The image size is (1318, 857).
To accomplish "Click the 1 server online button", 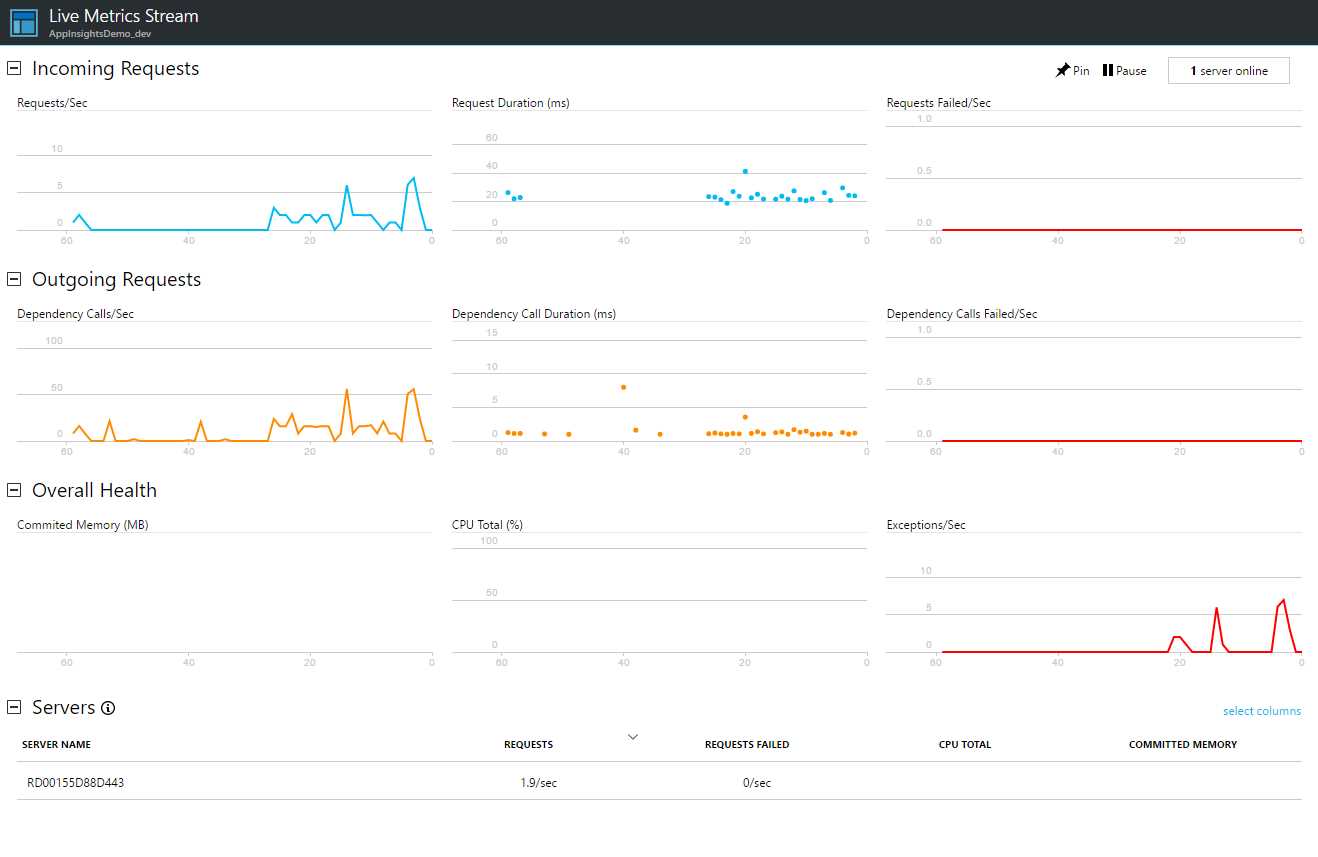I will tap(1228, 70).
